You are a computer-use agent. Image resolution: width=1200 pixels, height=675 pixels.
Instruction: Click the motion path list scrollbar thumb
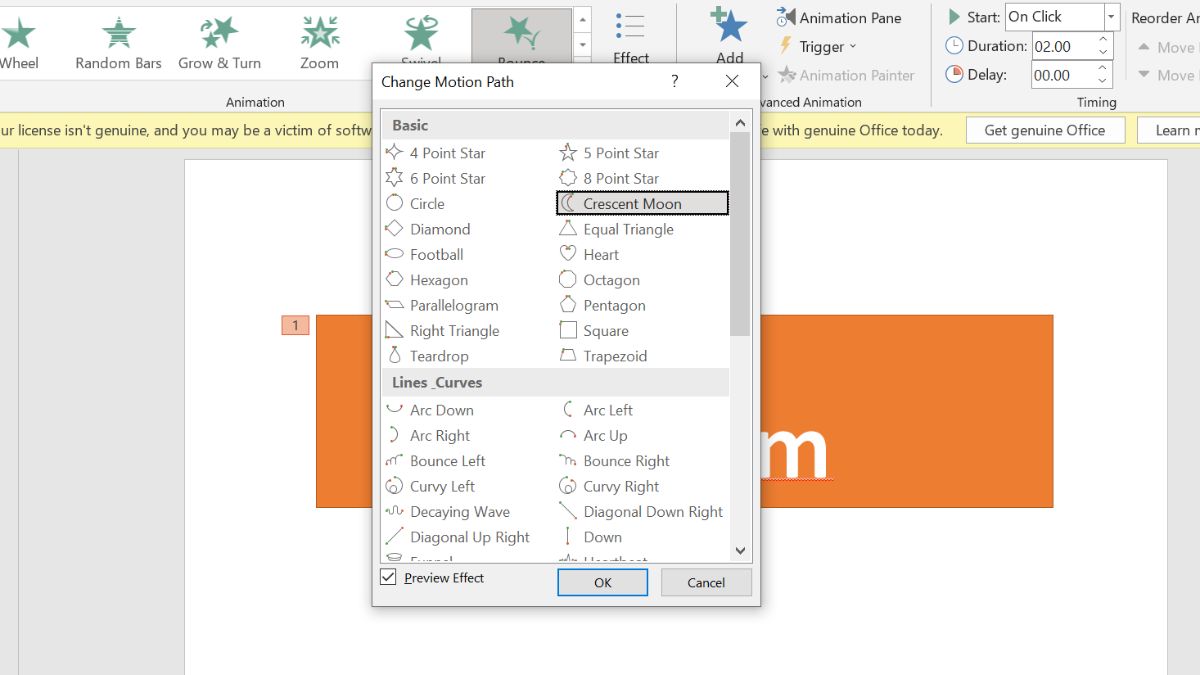[x=740, y=234]
